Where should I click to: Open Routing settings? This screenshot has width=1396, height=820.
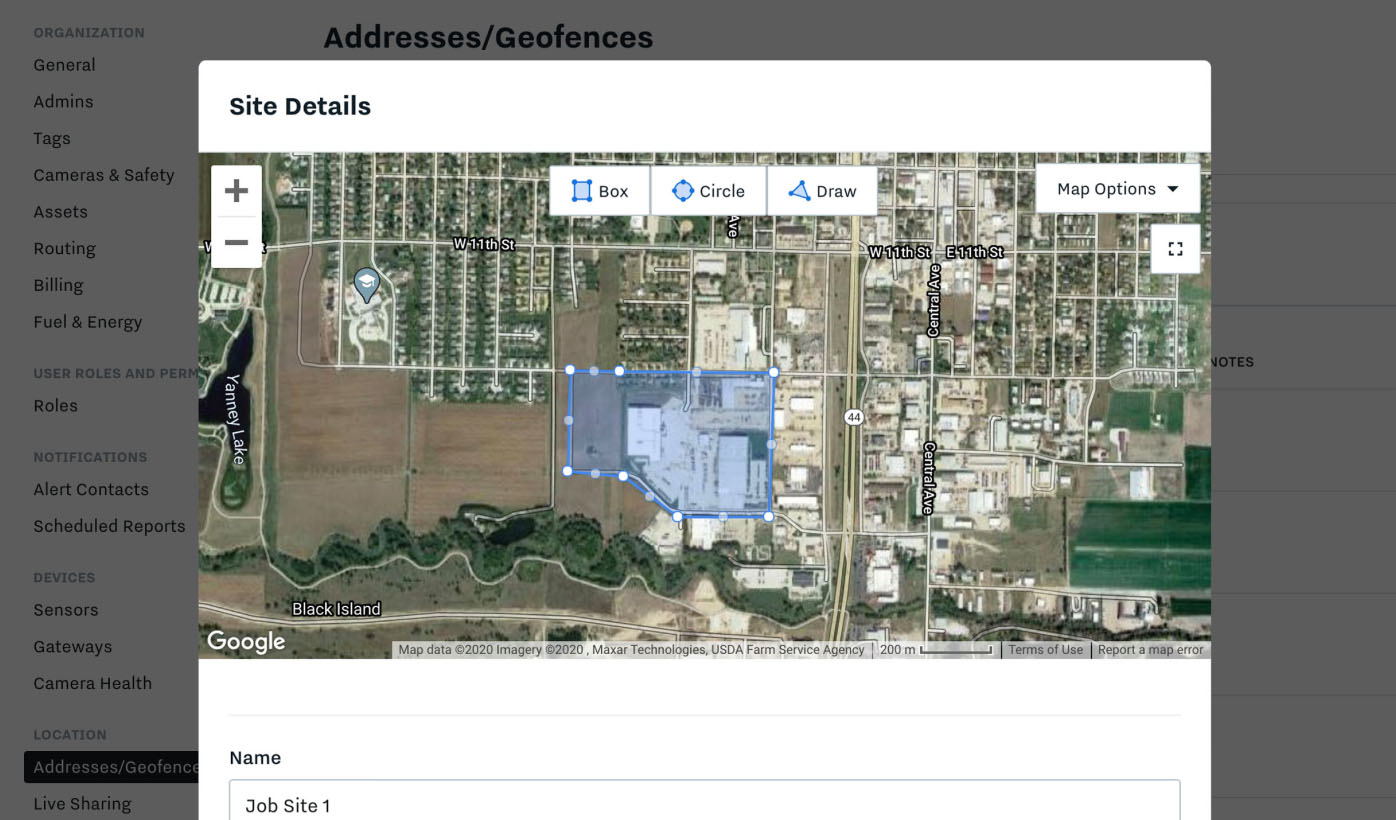[x=64, y=249]
